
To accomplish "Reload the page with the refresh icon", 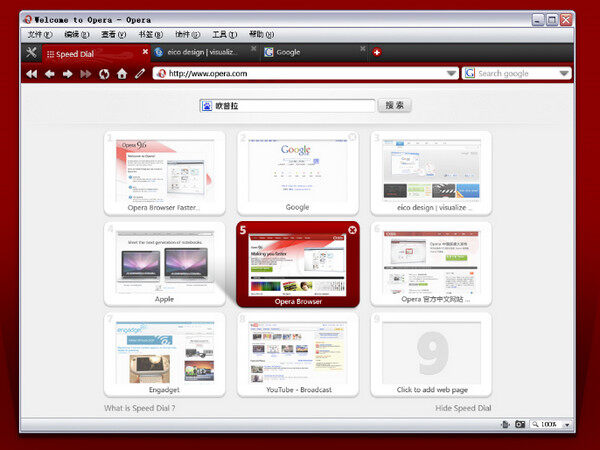I will coord(104,74).
